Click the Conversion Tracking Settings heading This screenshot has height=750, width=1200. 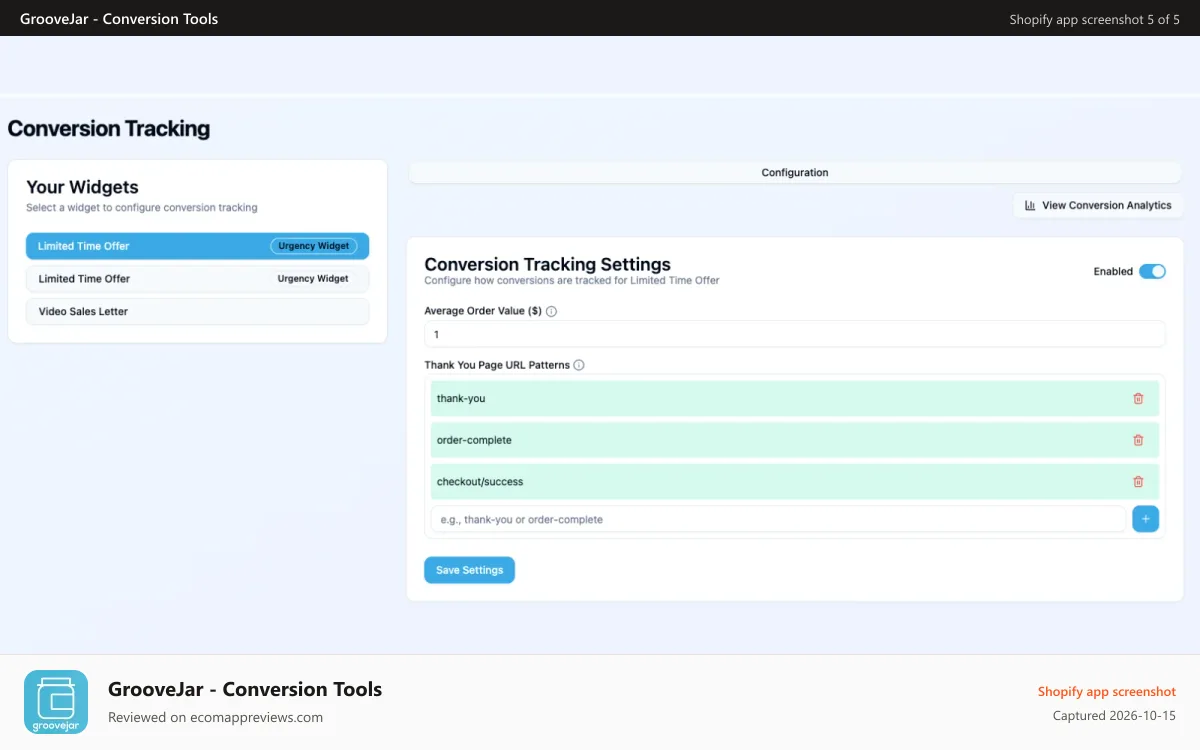coord(547,264)
